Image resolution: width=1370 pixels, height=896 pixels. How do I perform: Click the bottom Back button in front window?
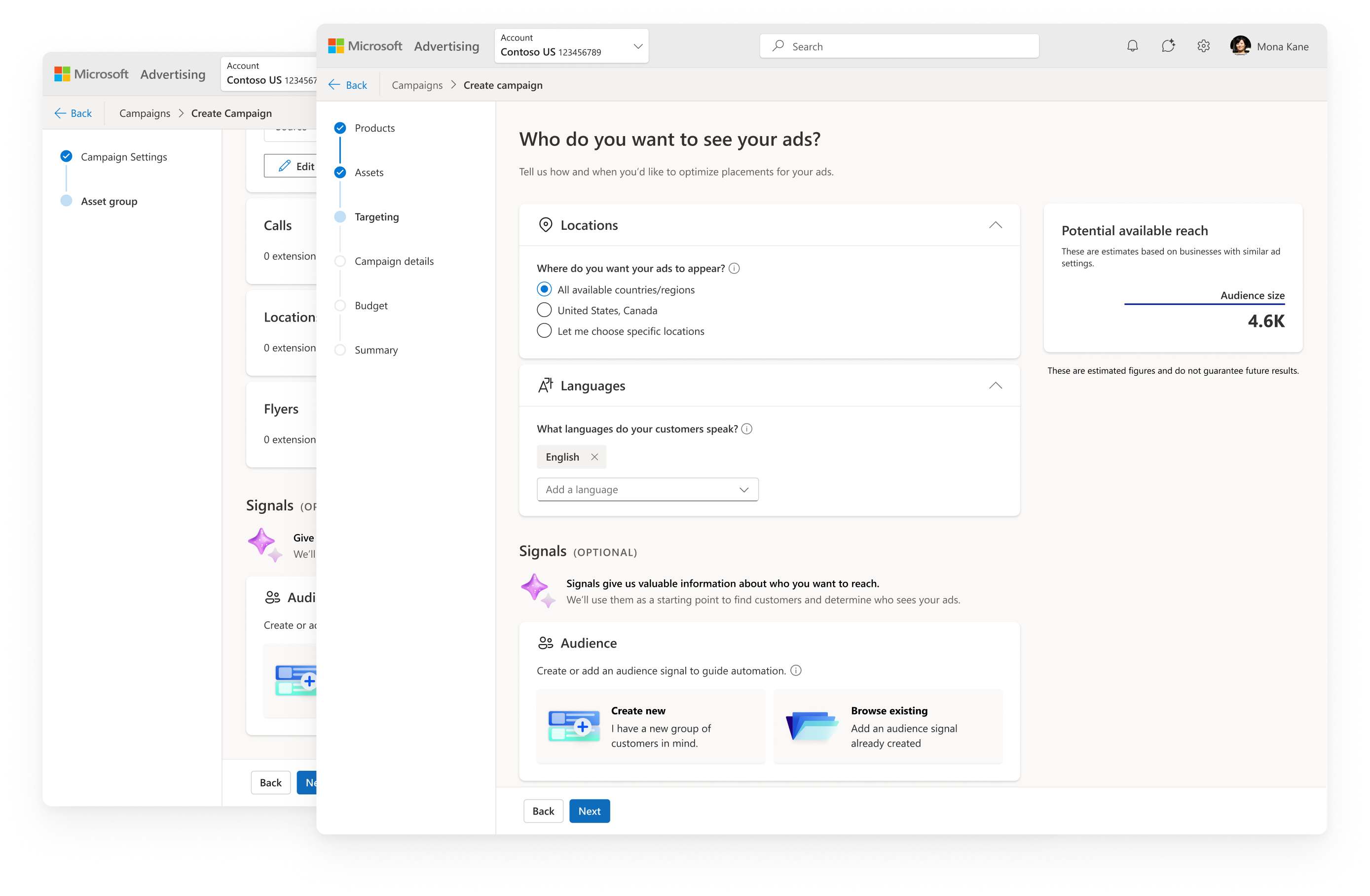coord(543,811)
